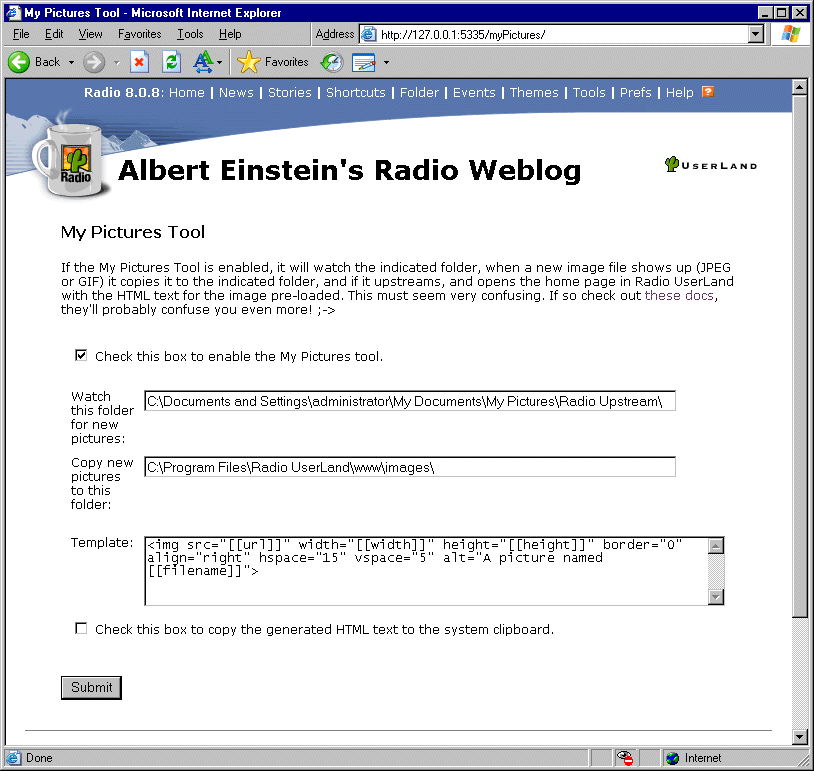
Task: Open the File menu
Action: 21,34
